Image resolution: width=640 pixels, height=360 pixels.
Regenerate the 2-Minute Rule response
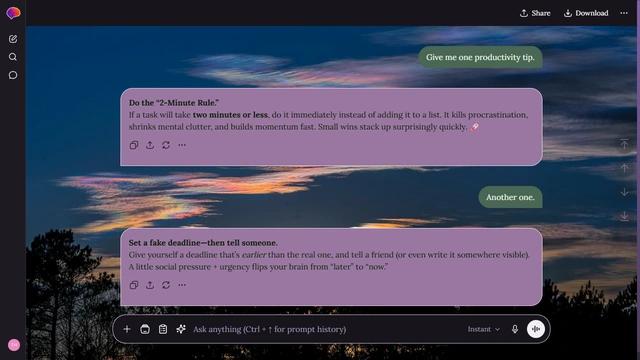tap(166, 145)
